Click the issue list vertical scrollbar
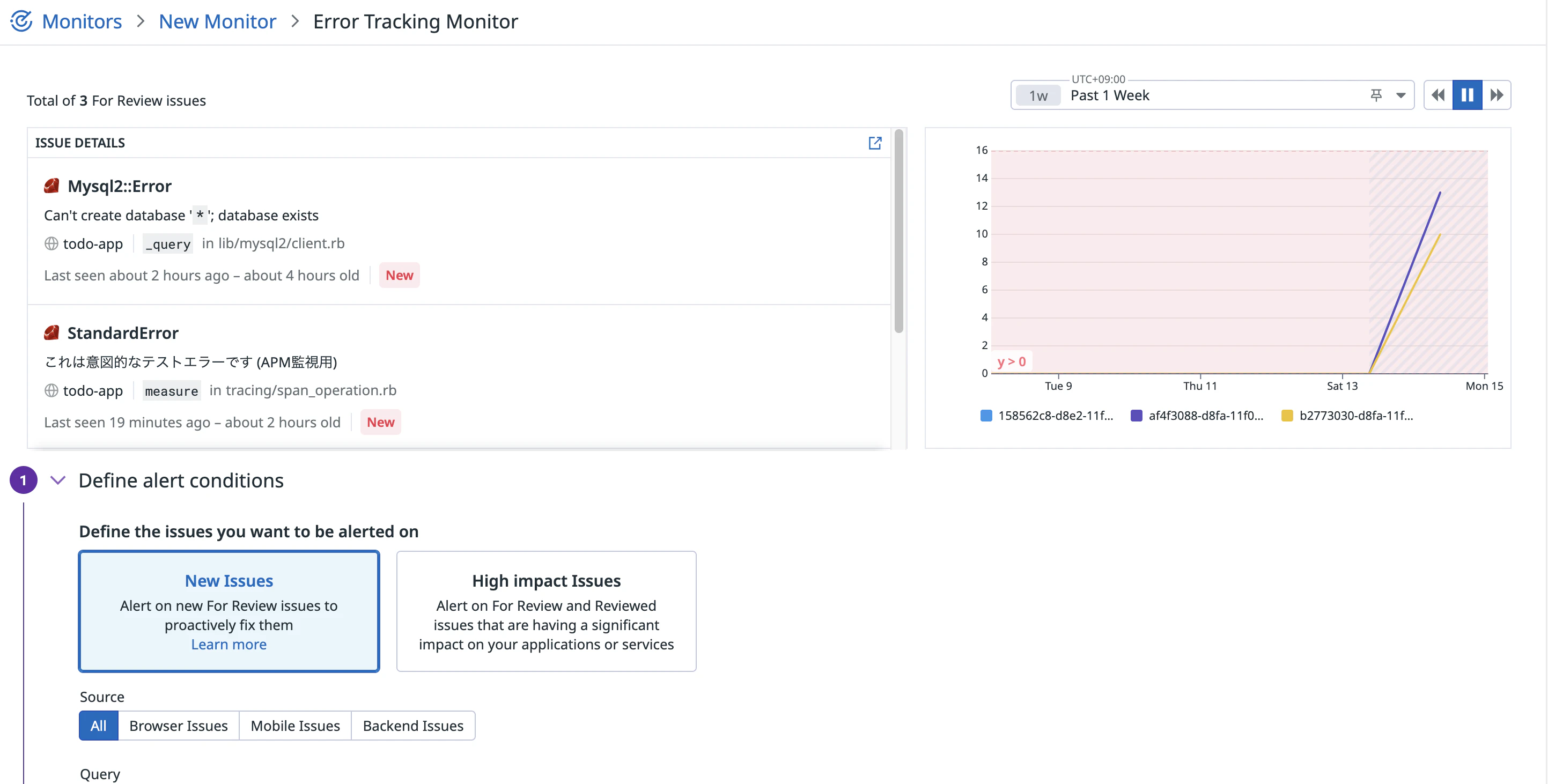The width and height of the screenshot is (1548, 784). [x=899, y=231]
